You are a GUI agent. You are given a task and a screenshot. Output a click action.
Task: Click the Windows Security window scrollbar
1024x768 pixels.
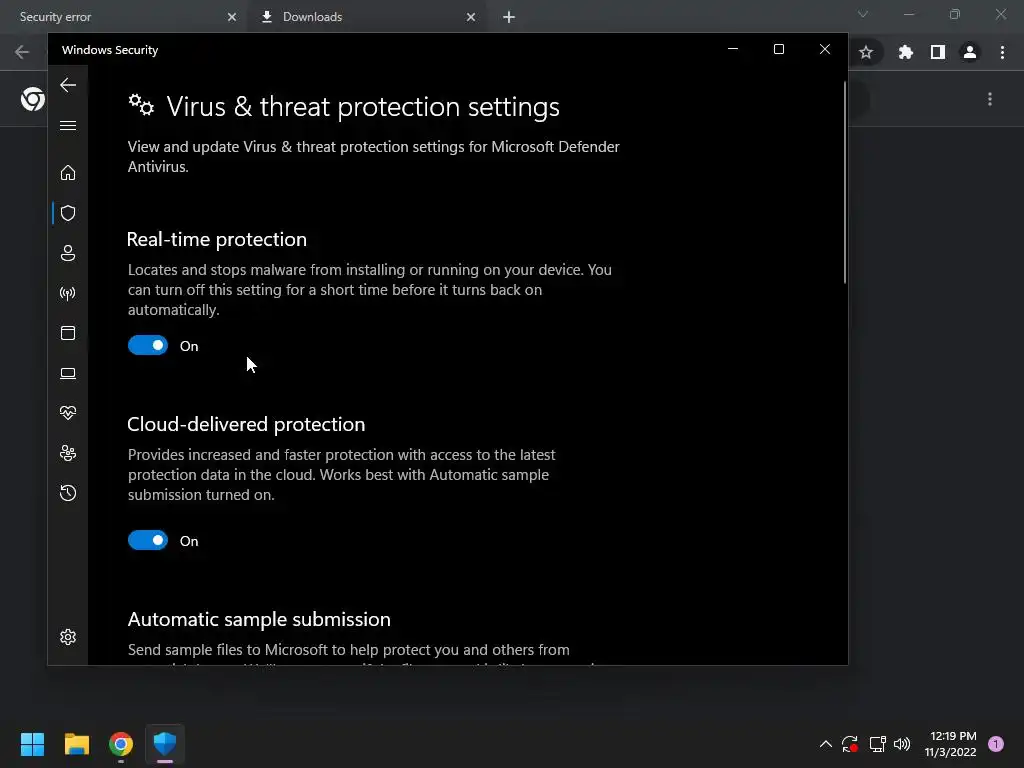[x=844, y=183]
